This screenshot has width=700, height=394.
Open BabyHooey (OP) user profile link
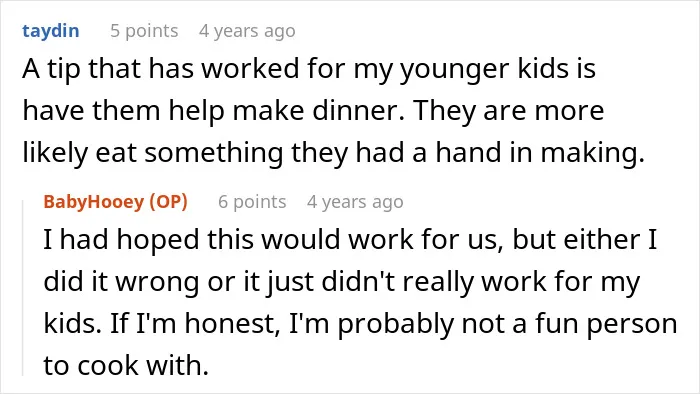(115, 202)
